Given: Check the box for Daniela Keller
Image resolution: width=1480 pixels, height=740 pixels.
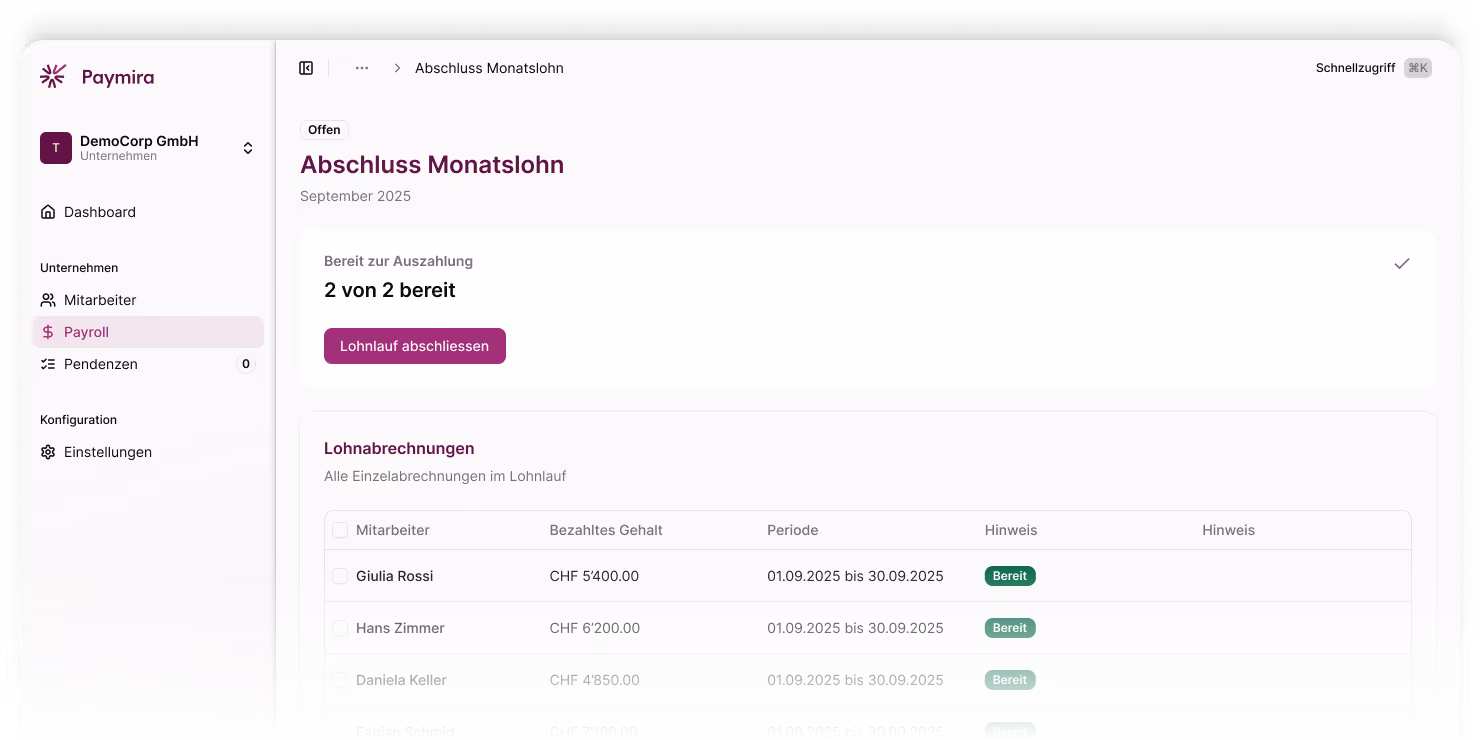Looking at the screenshot, I should (340, 680).
